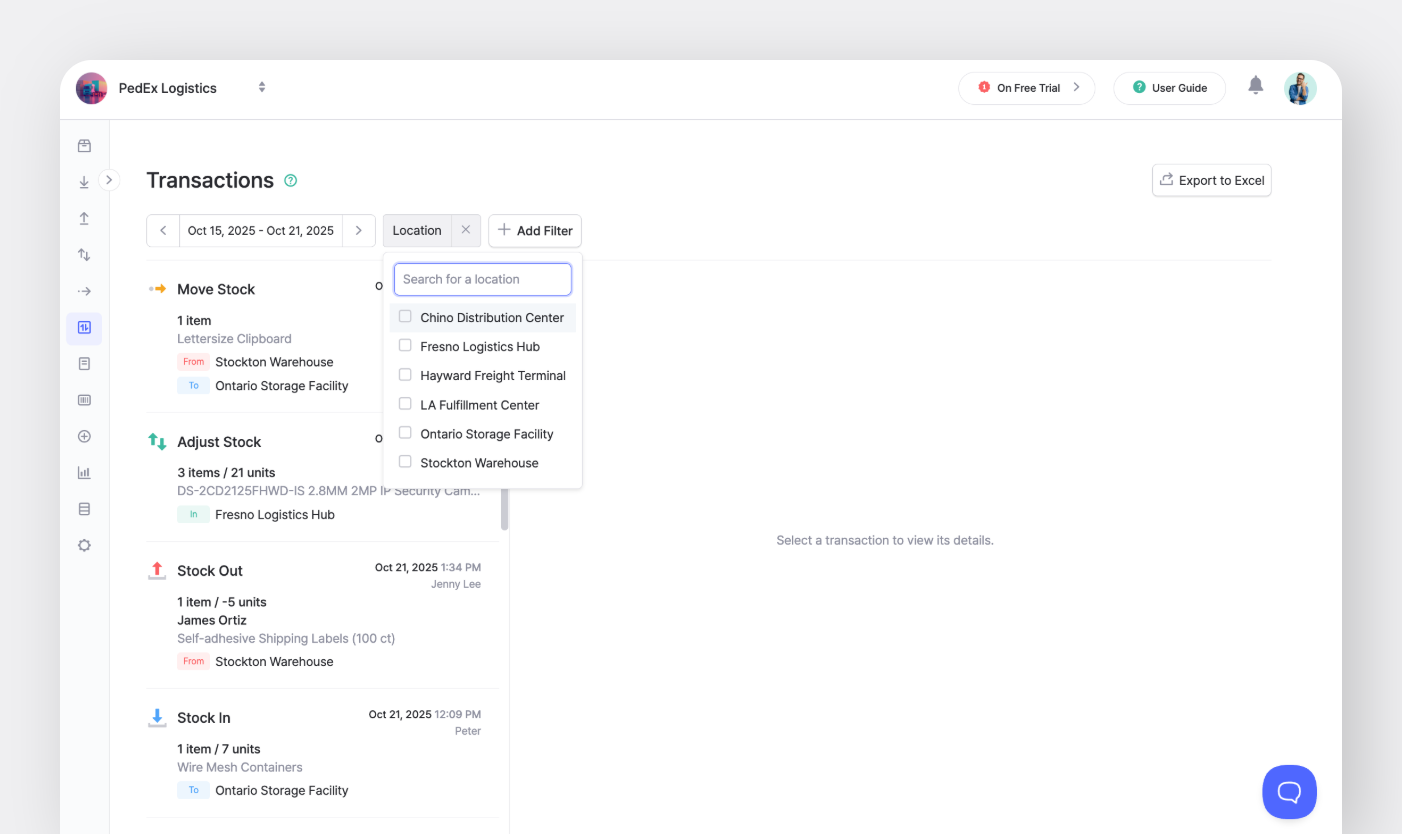Open the Add Filter button
The height and width of the screenshot is (834, 1402).
(535, 230)
